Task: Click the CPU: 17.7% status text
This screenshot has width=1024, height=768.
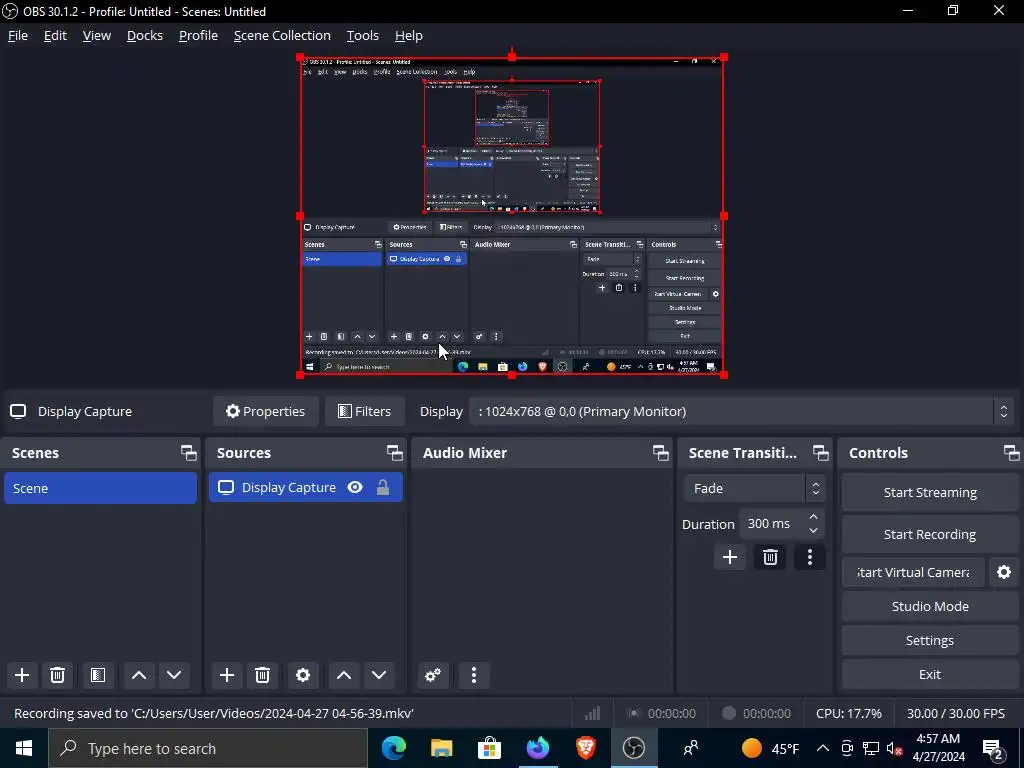Action: [x=848, y=713]
